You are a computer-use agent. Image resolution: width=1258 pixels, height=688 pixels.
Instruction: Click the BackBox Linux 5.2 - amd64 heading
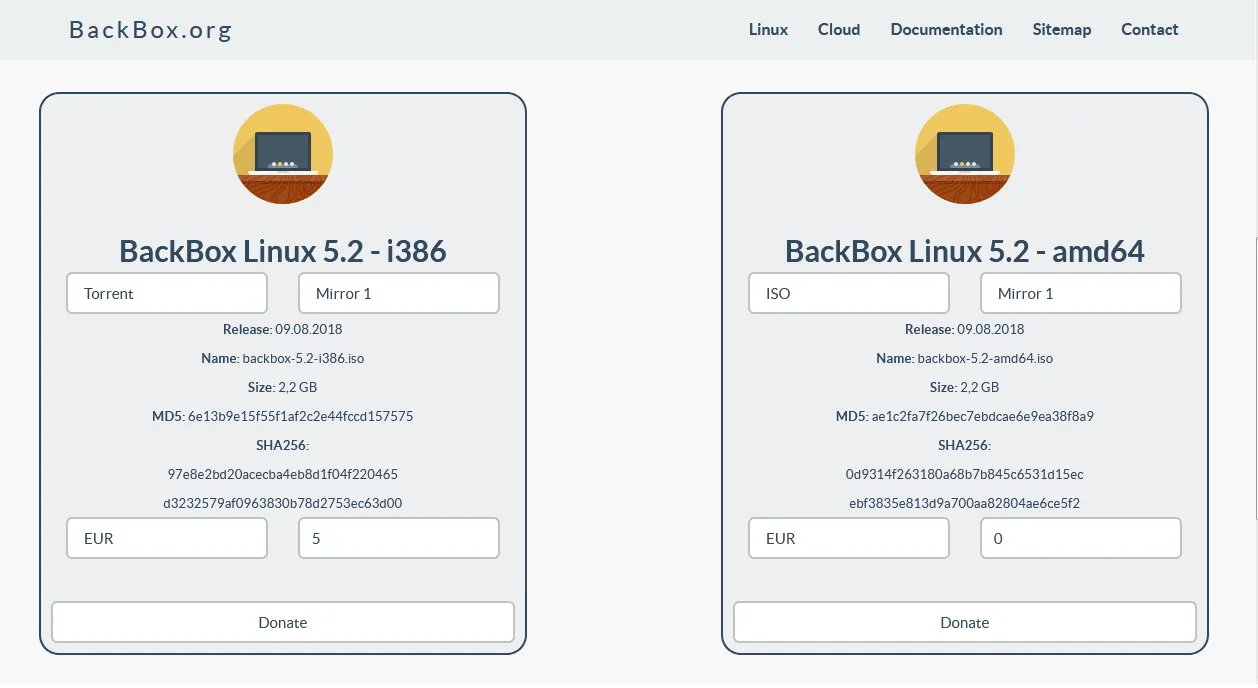[965, 251]
